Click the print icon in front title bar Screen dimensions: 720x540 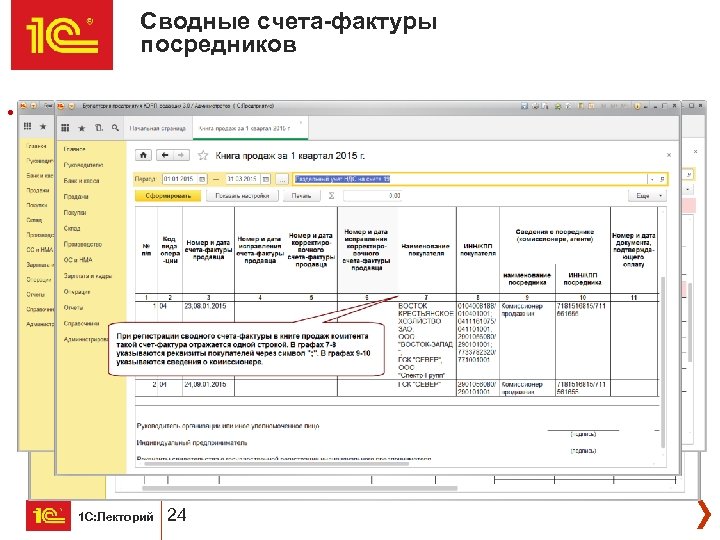coord(534,106)
